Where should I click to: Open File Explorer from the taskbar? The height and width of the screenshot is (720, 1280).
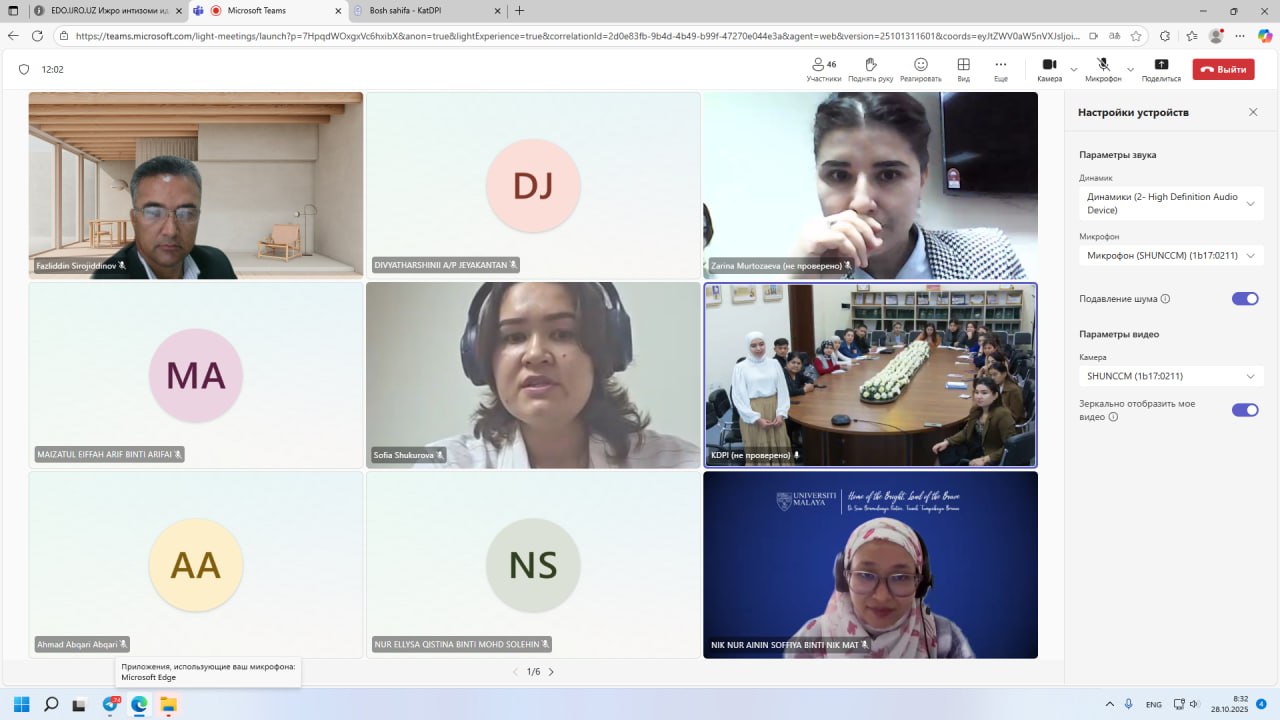(x=168, y=704)
